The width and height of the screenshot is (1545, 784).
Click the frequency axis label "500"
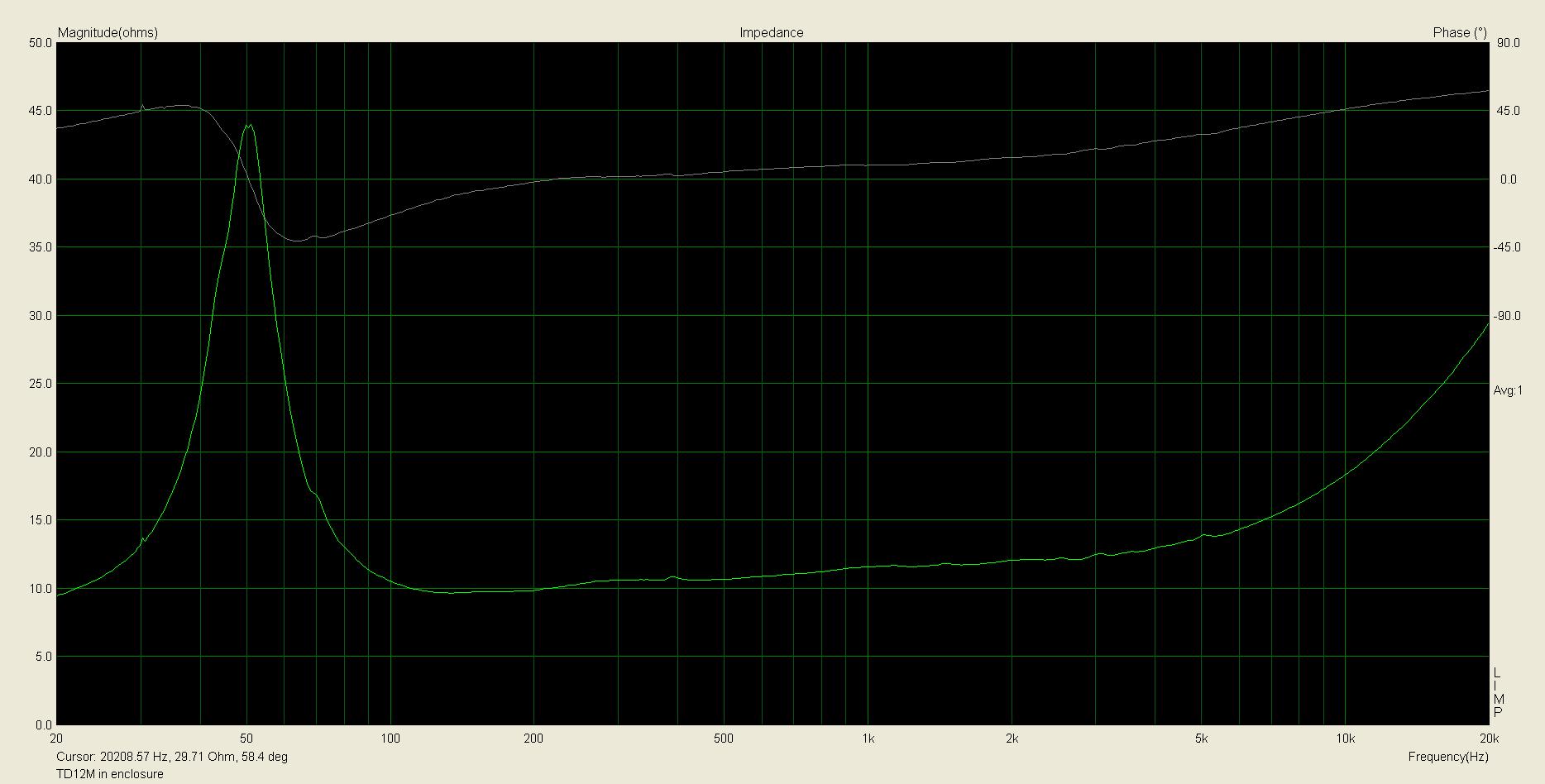[x=724, y=738]
